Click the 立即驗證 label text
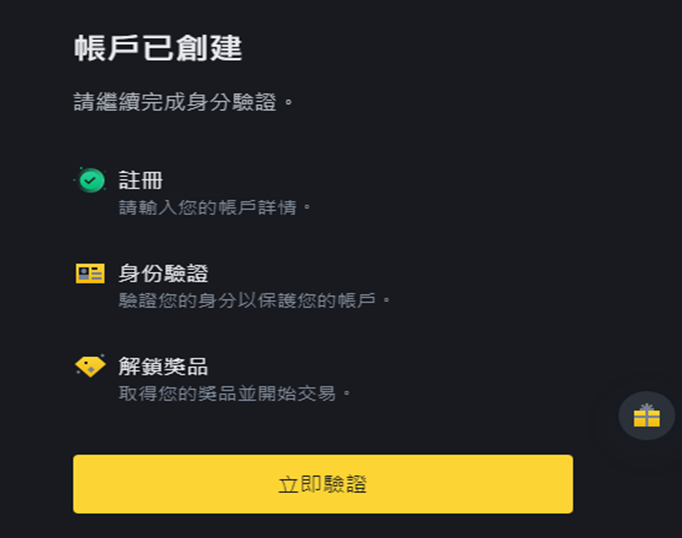 [x=323, y=484]
